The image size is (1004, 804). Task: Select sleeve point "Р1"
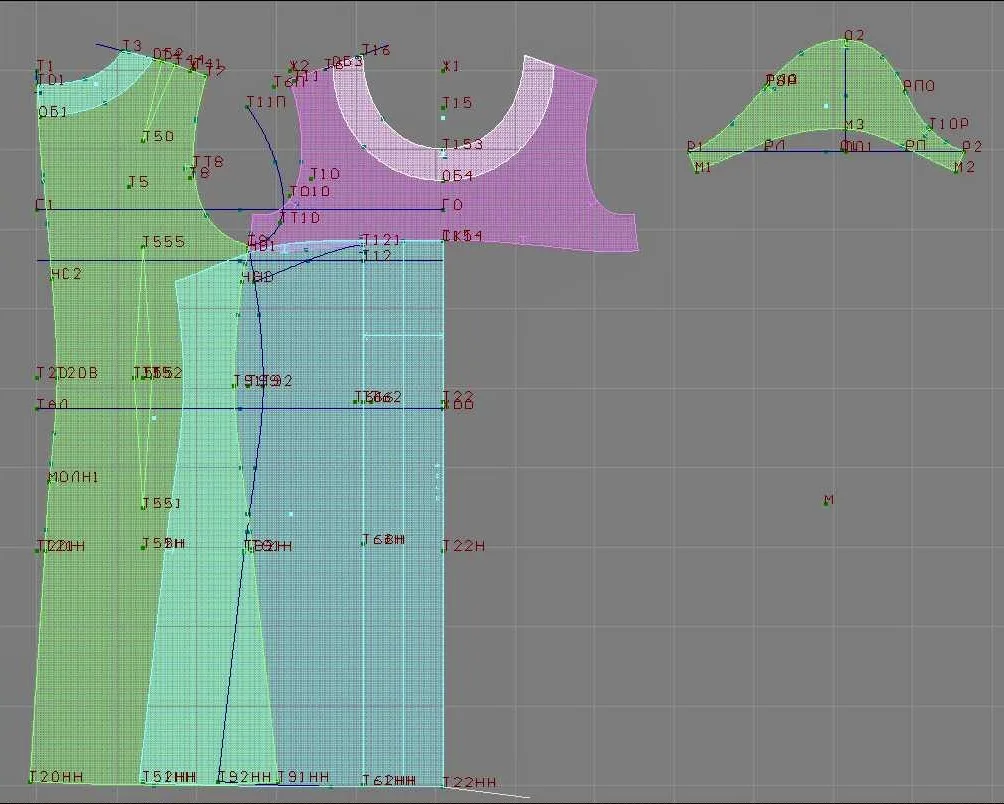[x=695, y=147]
